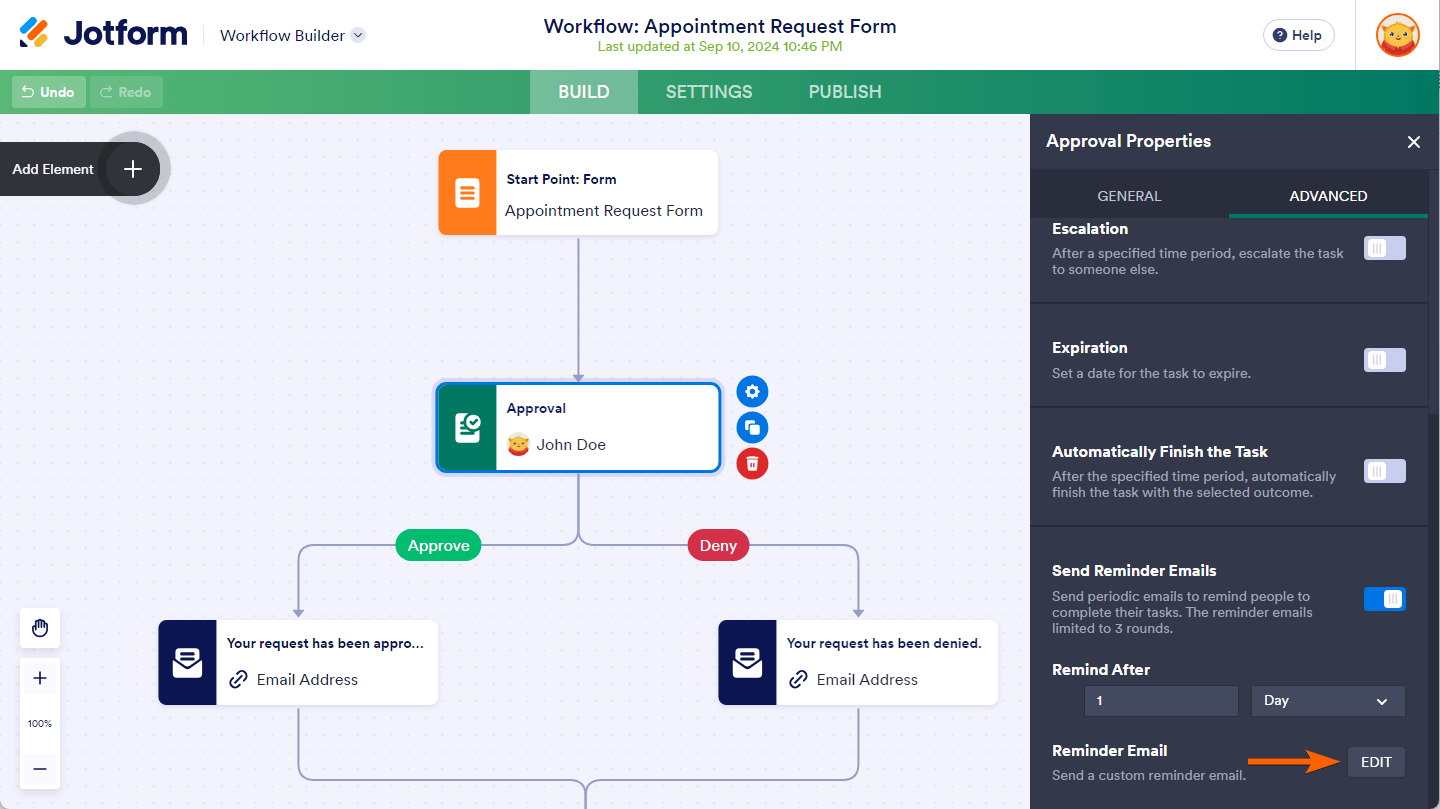Click link icon in denied email card
1440x809 pixels.
798,680
